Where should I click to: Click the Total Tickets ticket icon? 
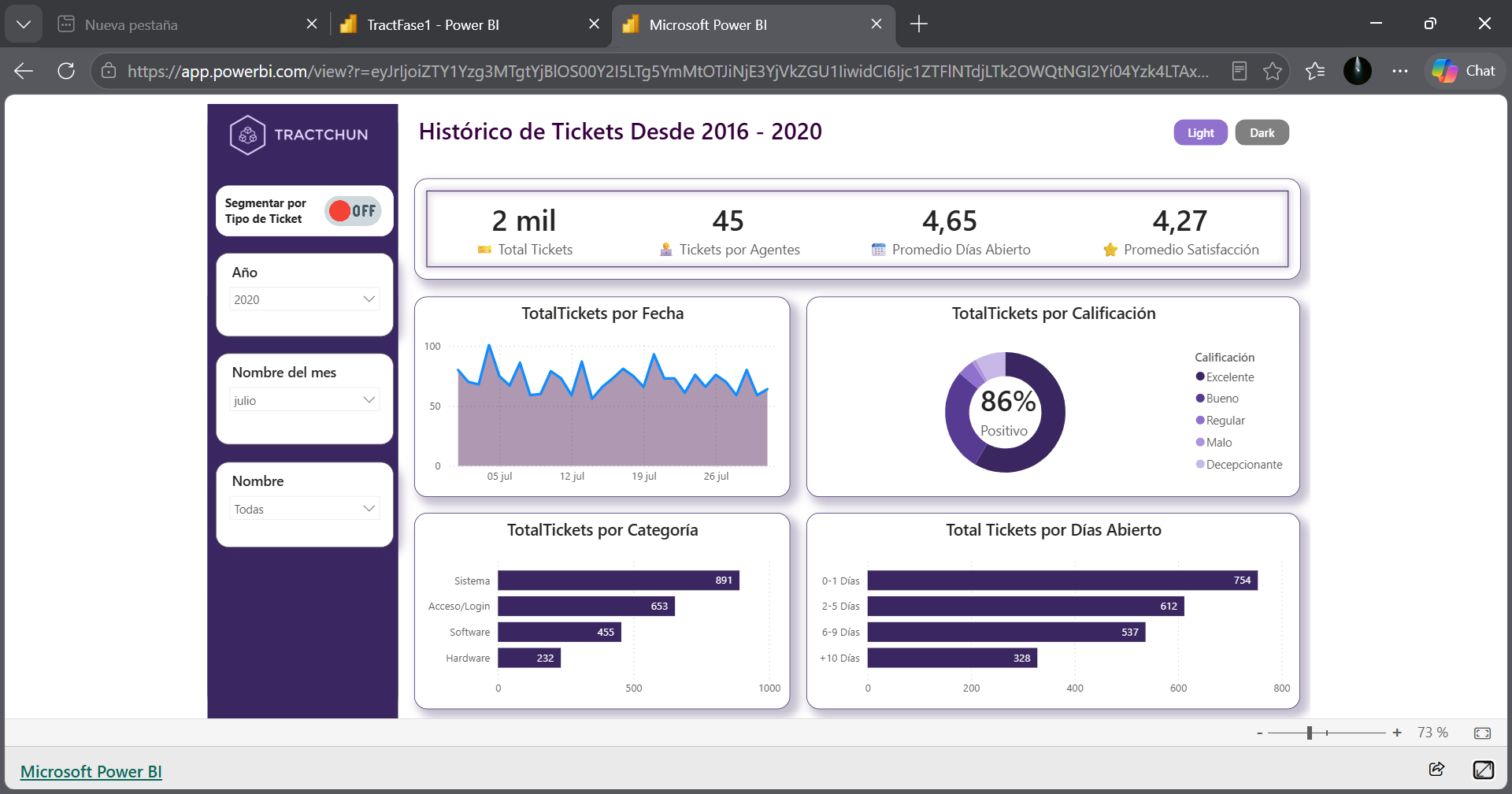[x=484, y=250]
